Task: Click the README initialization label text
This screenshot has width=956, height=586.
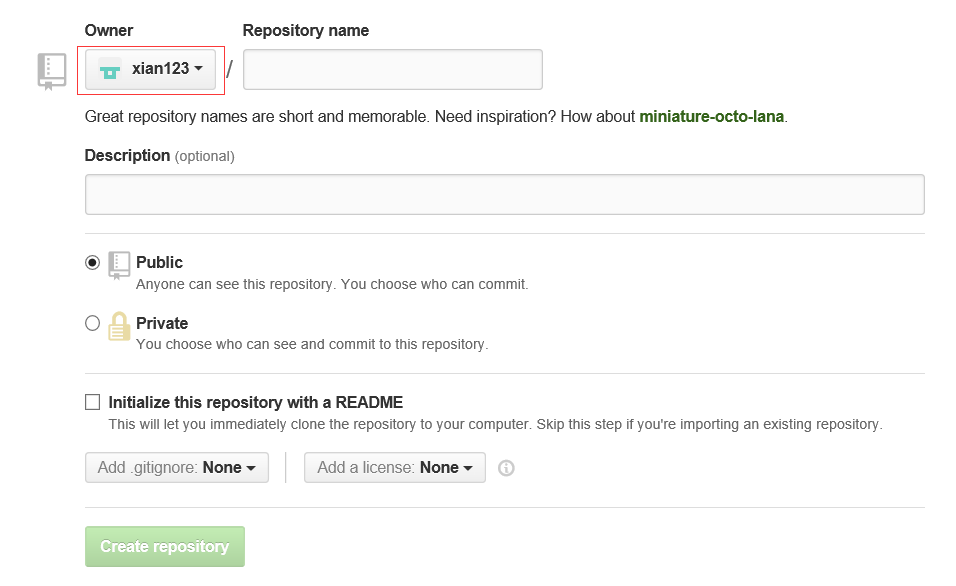Action: [x=255, y=402]
